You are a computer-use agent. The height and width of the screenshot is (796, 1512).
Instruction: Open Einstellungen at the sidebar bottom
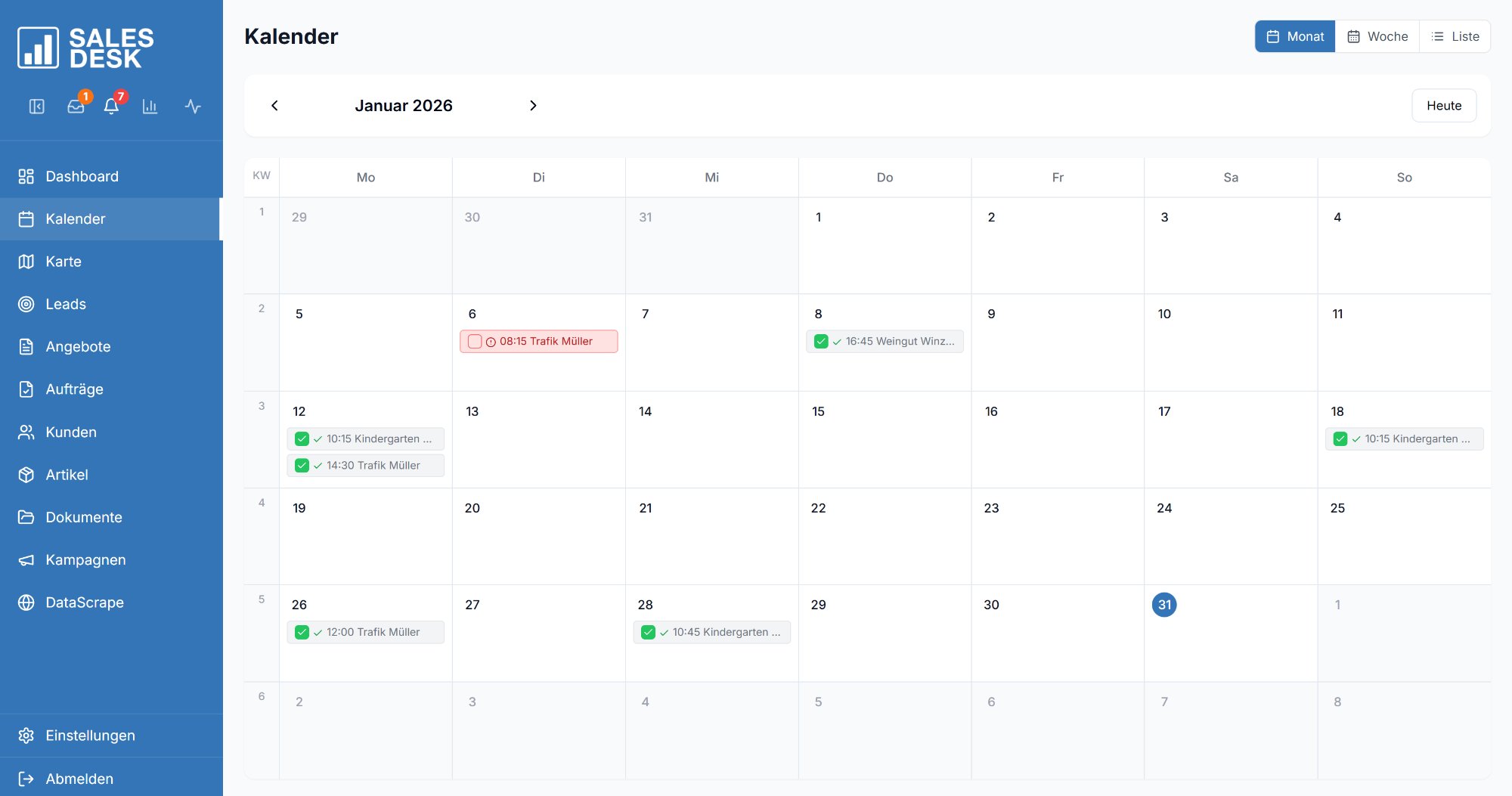coord(90,735)
